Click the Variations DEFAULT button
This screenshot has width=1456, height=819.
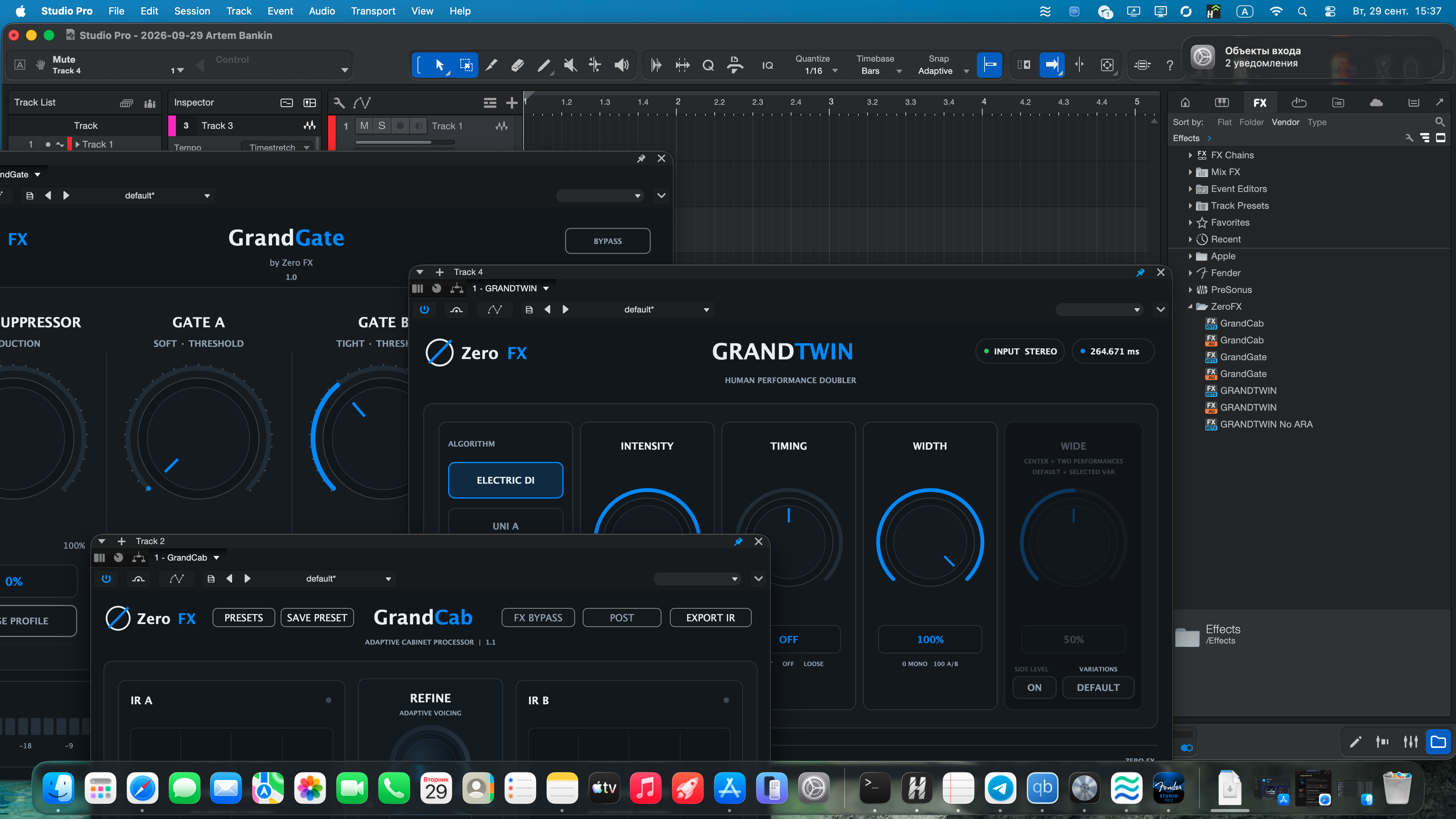pos(1098,687)
